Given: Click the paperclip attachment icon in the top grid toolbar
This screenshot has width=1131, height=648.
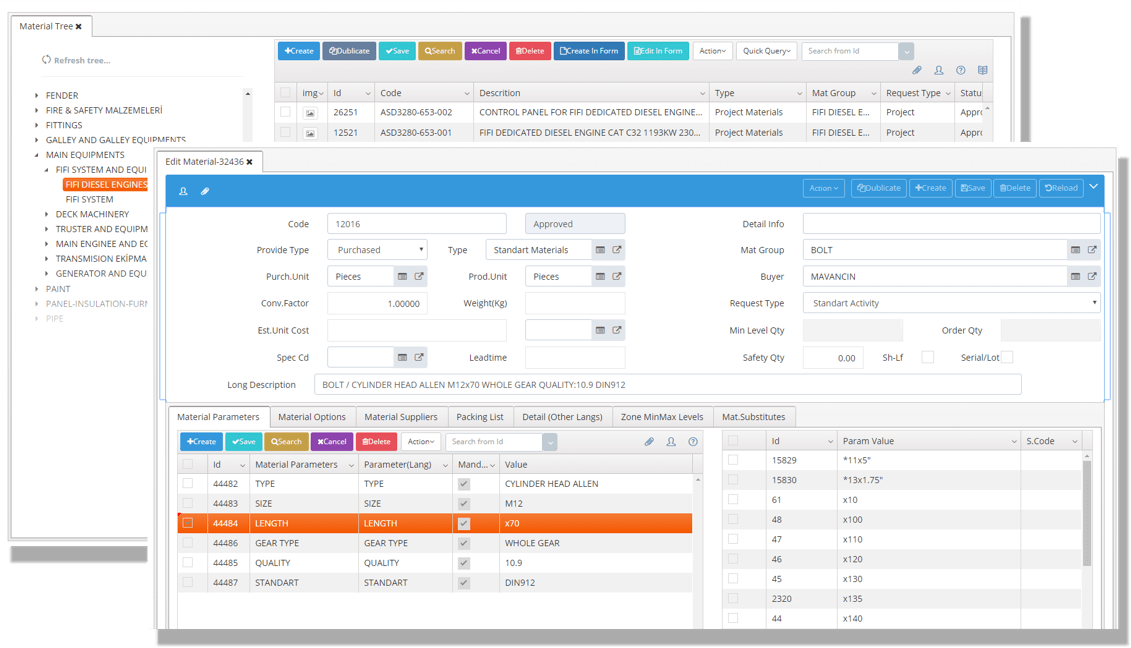Looking at the screenshot, I should [916, 71].
